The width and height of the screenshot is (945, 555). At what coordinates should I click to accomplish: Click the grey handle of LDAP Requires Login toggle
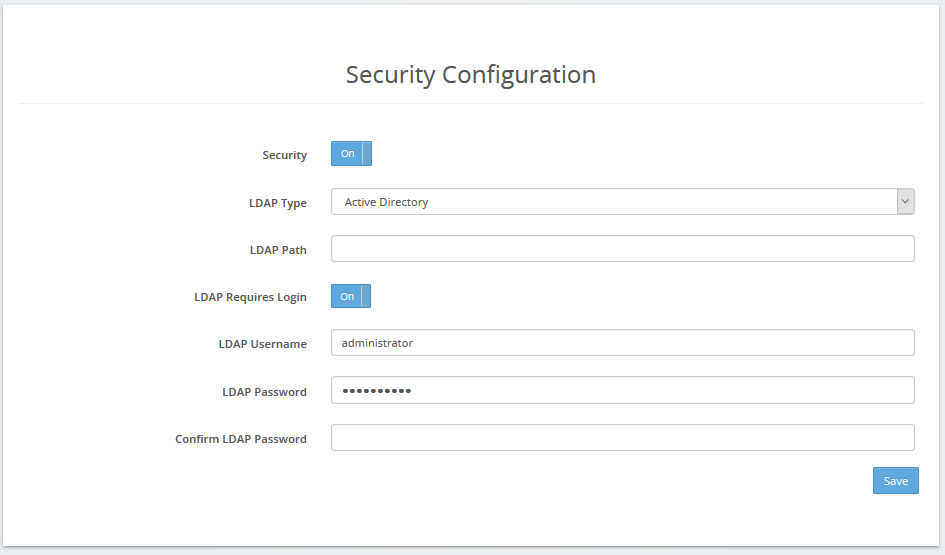(x=366, y=296)
